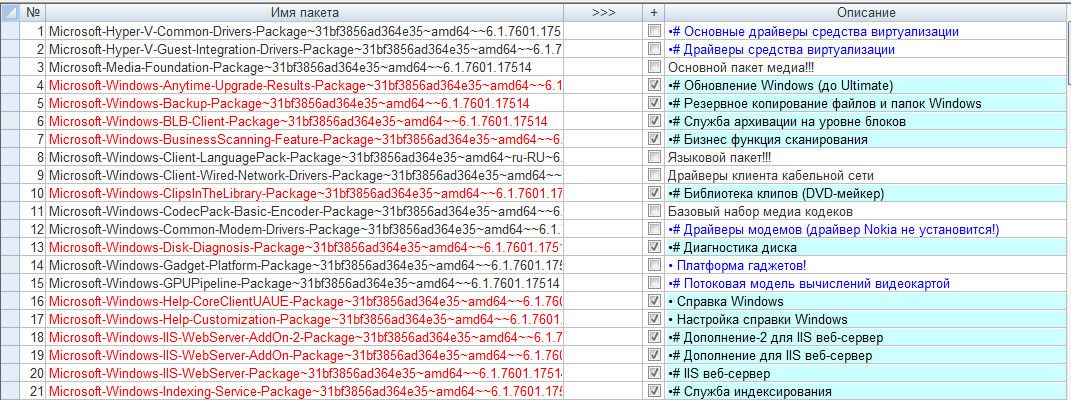The height and width of the screenshot is (400, 1071).
Task: Check the box for Драйверы средства виртуализации
Action: (654, 50)
